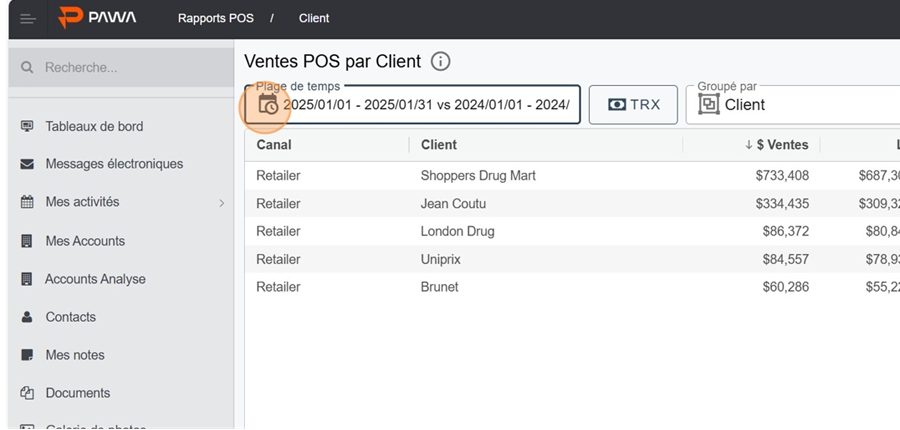
Task: Click the $86,372 sales value
Action: pyautogui.click(x=786, y=231)
